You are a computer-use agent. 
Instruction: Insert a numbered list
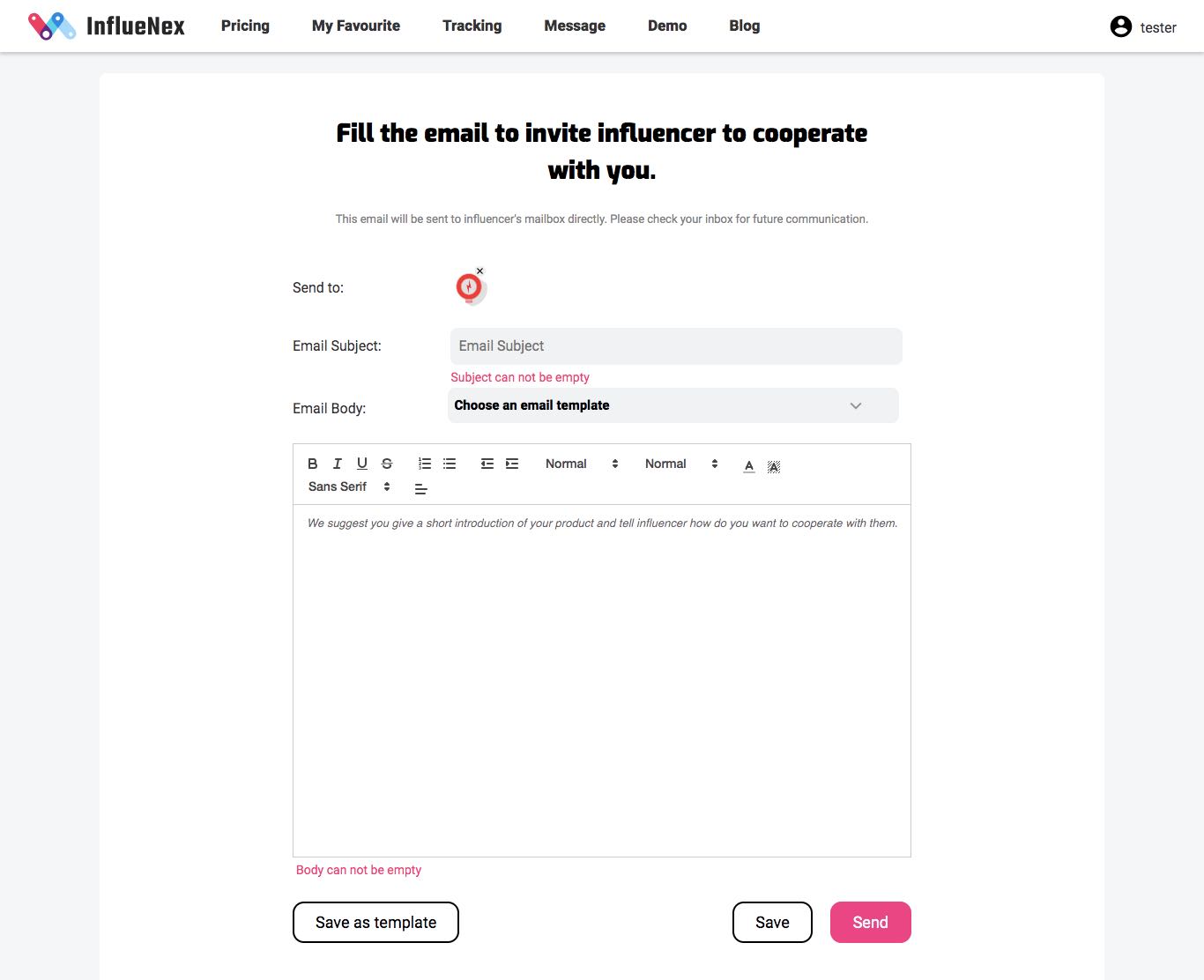(425, 464)
